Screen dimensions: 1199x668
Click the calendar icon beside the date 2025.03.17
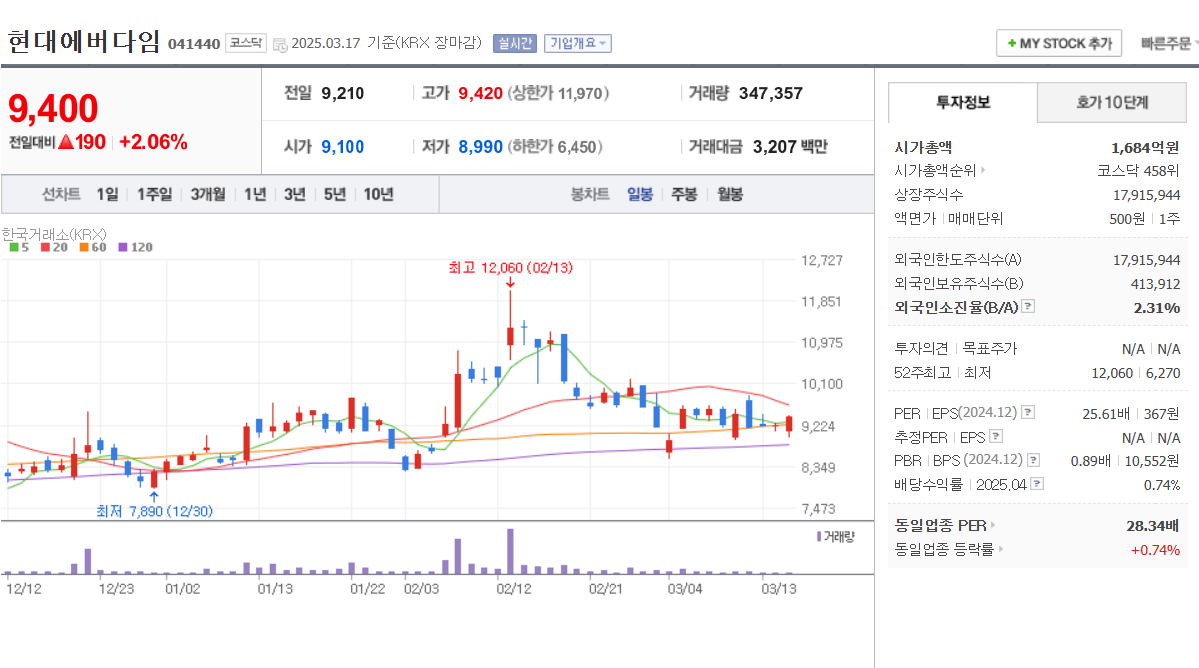pyautogui.click(x=280, y=44)
